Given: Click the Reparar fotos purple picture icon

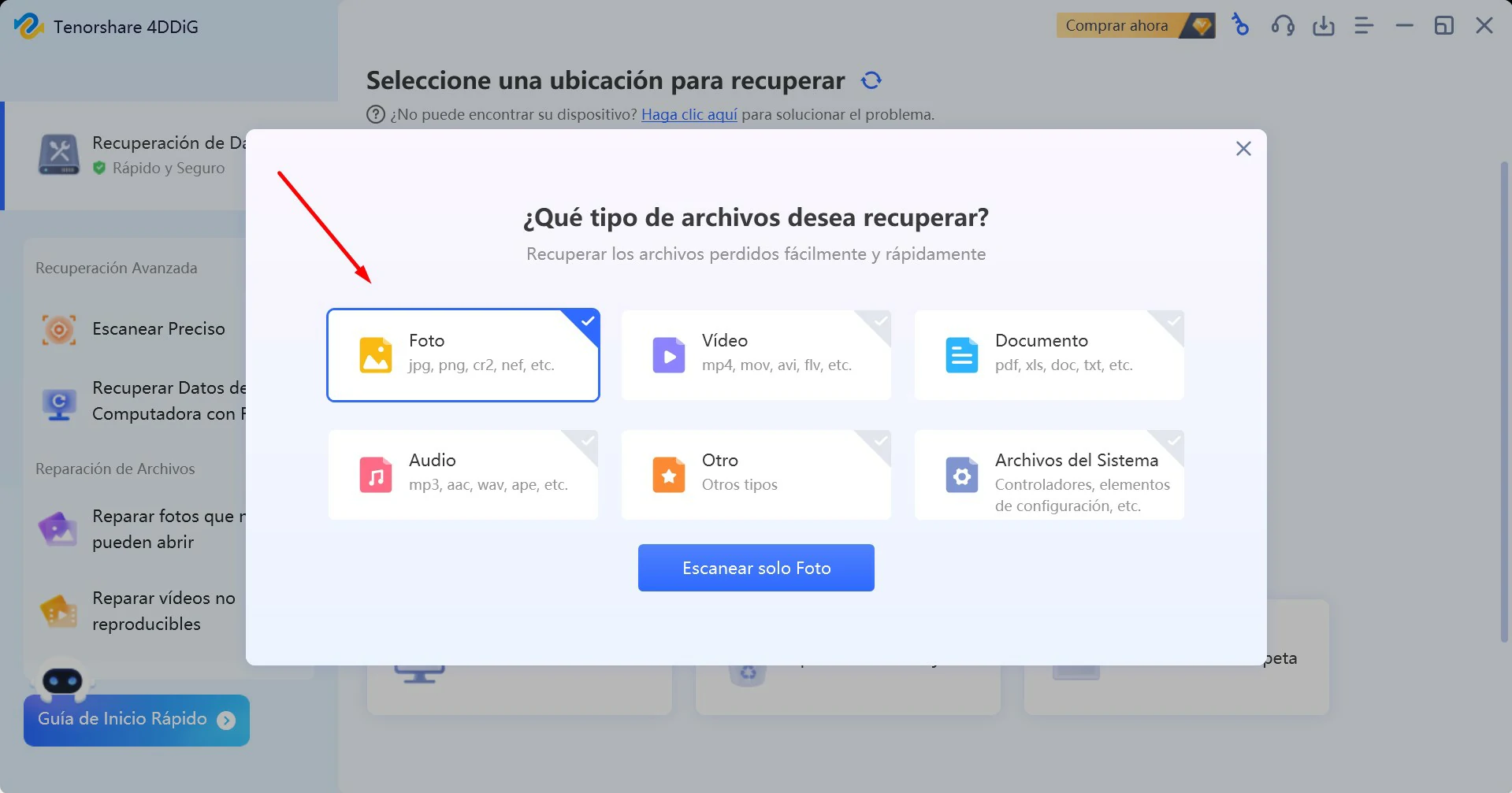Looking at the screenshot, I should click(59, 529).
